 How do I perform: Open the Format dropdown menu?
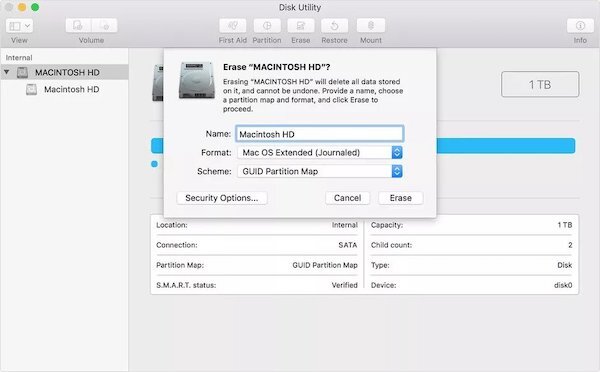click(320, 152)
